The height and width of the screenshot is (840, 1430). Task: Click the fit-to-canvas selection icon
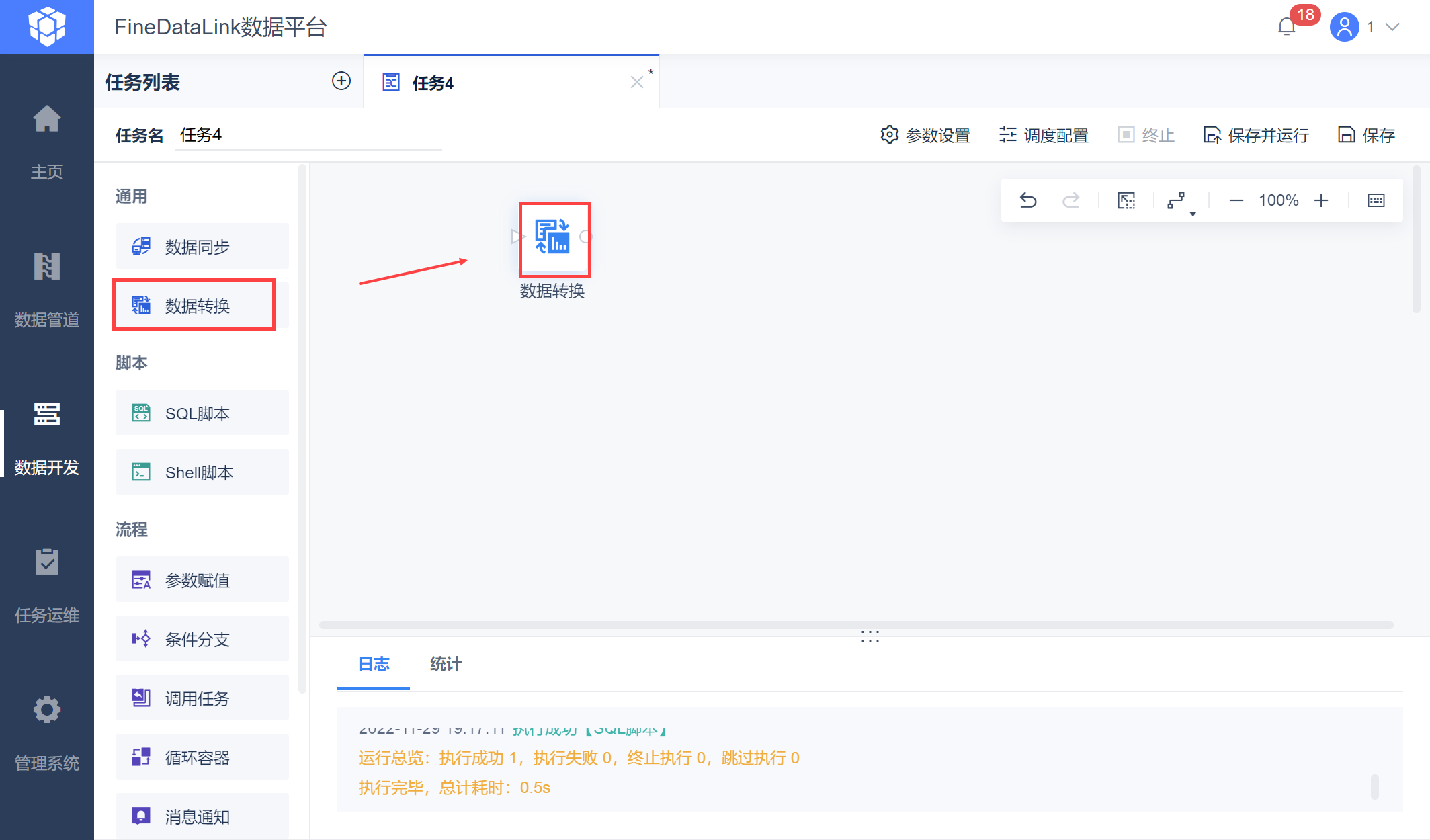(x=1126, y=200)
